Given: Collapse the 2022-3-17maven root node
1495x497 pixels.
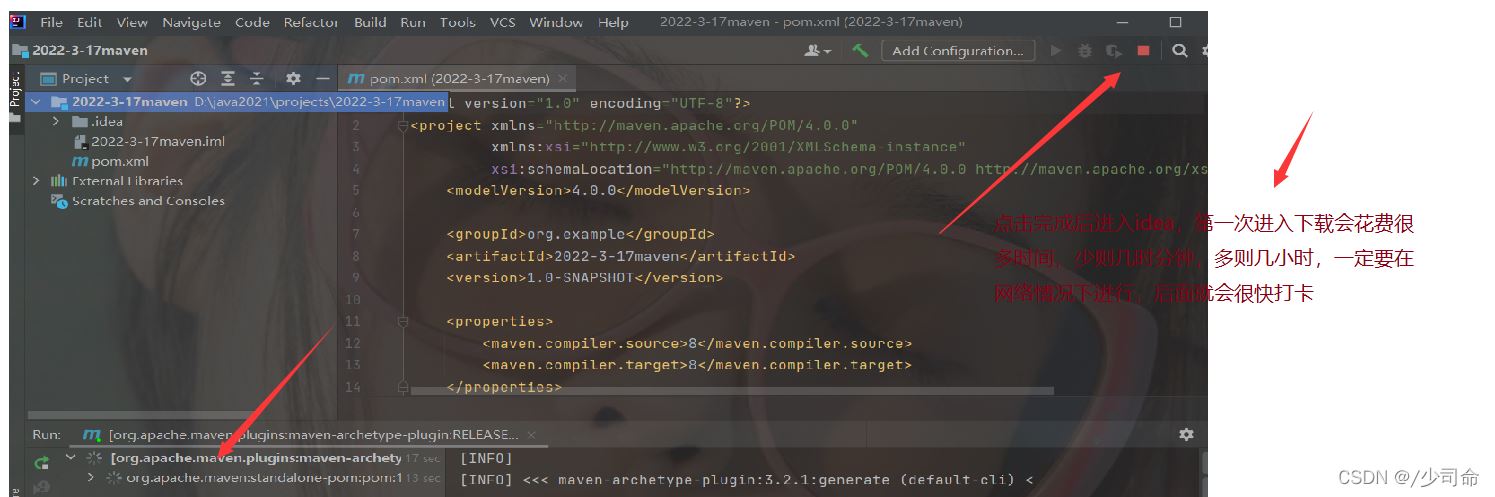Looking at the screenshot, I should coord(36,101).
